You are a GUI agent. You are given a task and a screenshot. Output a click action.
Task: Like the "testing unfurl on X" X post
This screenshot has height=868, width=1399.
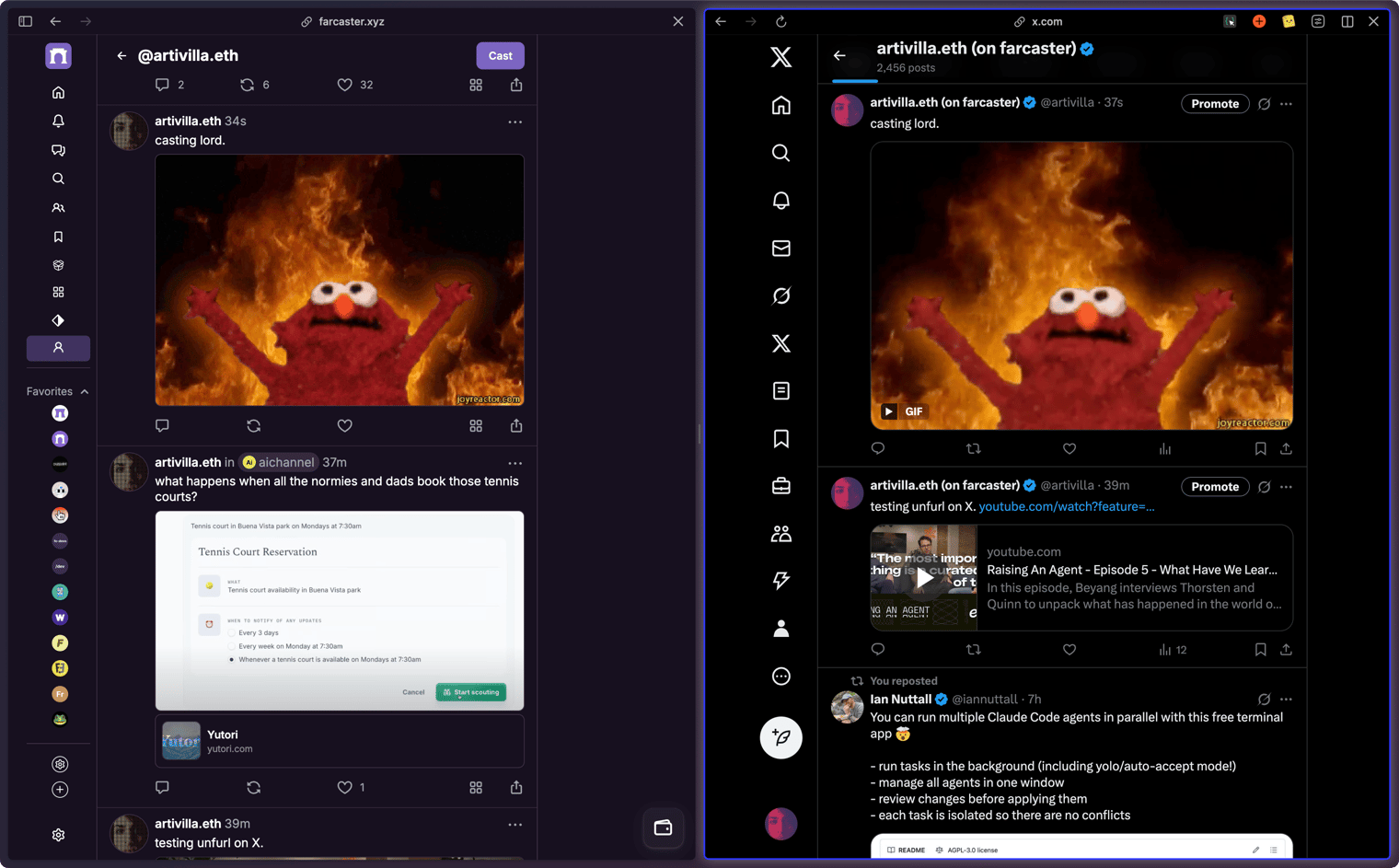[1069, 650]
